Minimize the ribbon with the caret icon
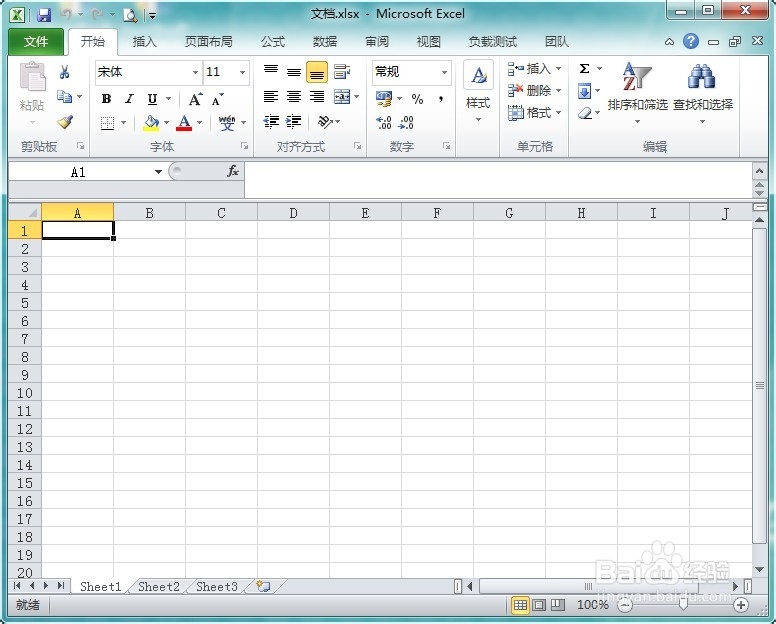The width and height of the screenshot is (776, 624). (669, 42)
